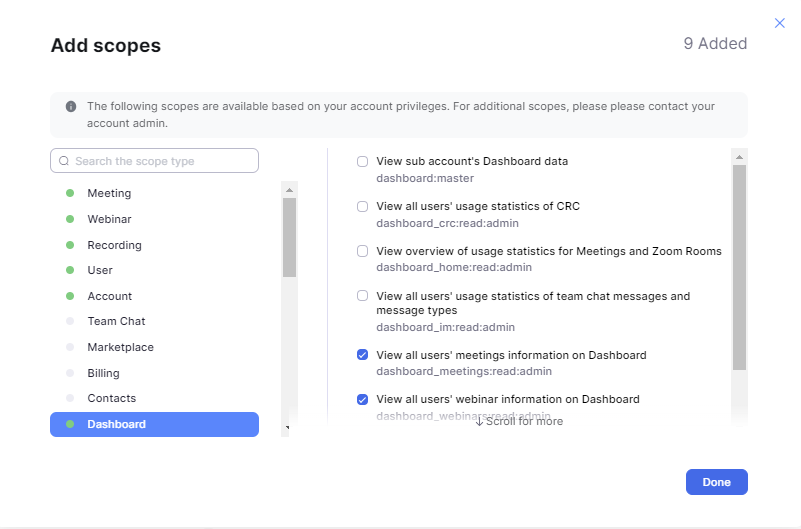Click the scope list scrollbar up arrow
Image resolution: width=801 pixels, height=529 pixels.
coord(738,156)
